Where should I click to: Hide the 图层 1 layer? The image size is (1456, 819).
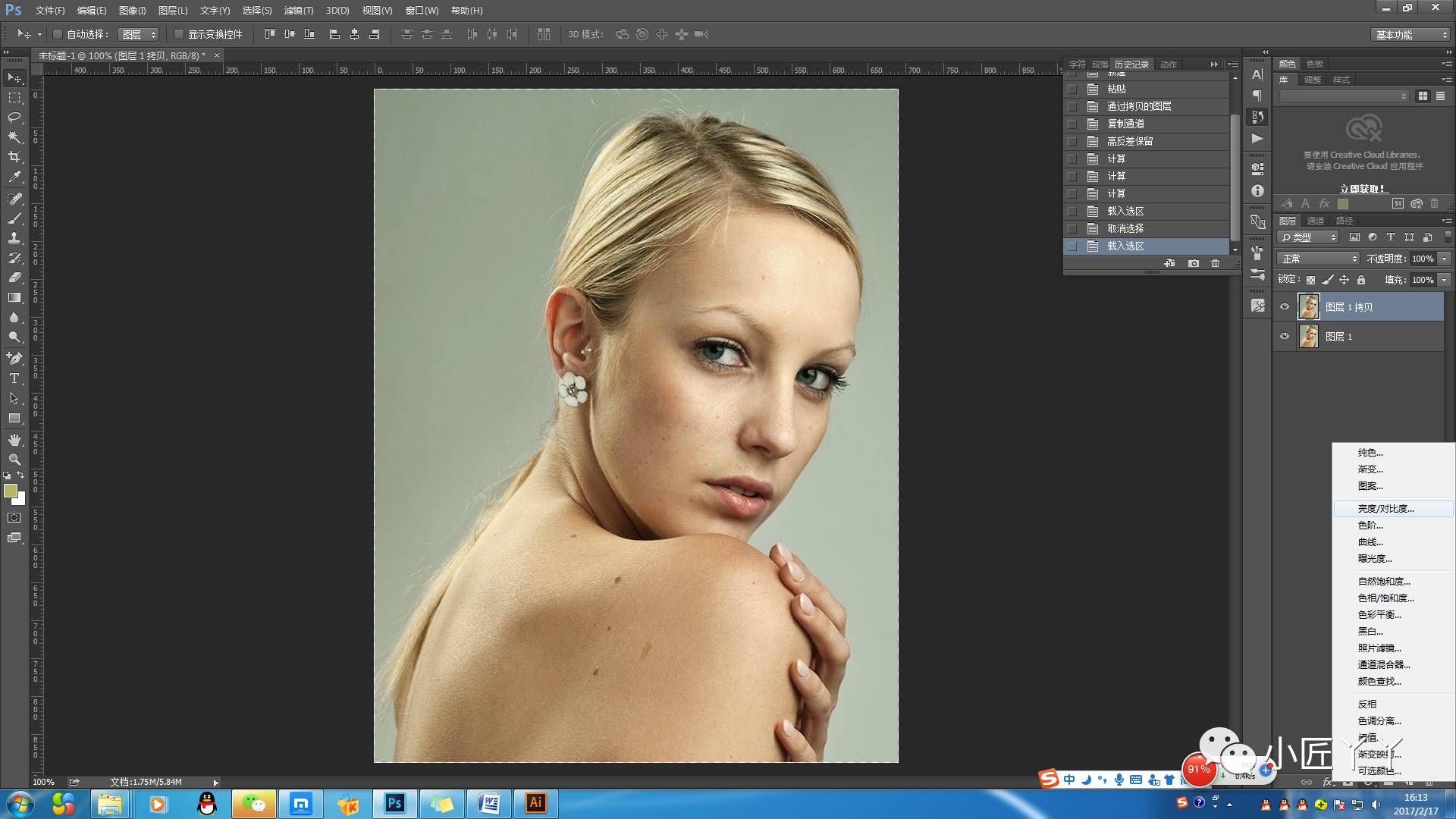click(1285, 337)
